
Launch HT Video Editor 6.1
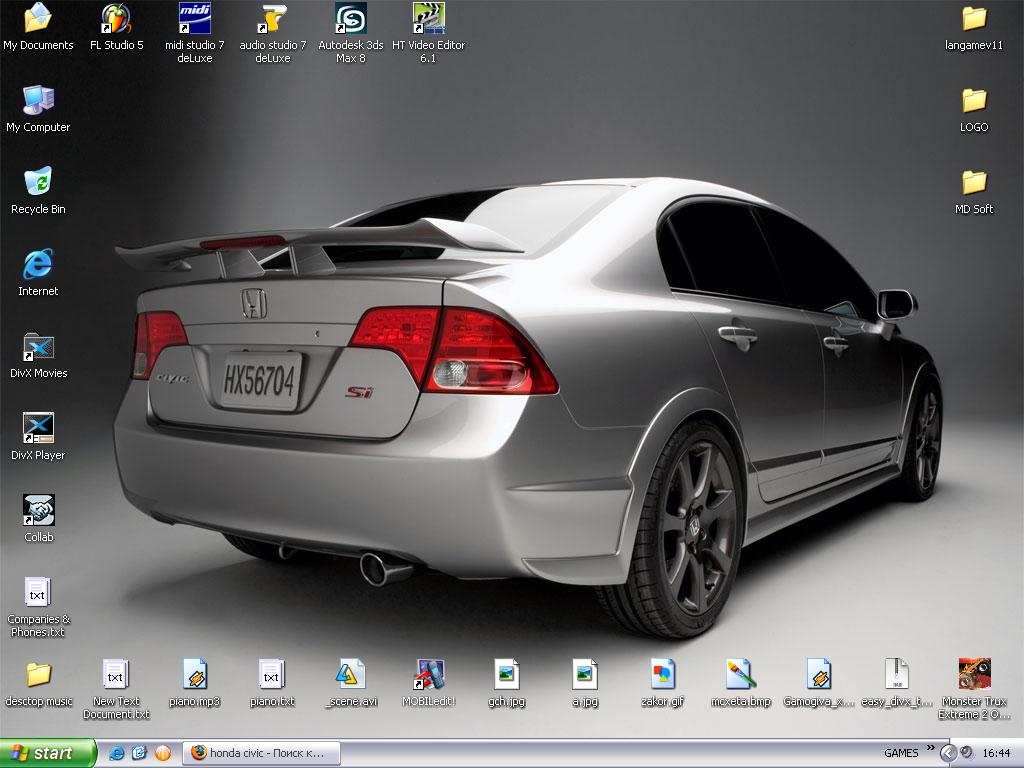[x=428, y=19]
